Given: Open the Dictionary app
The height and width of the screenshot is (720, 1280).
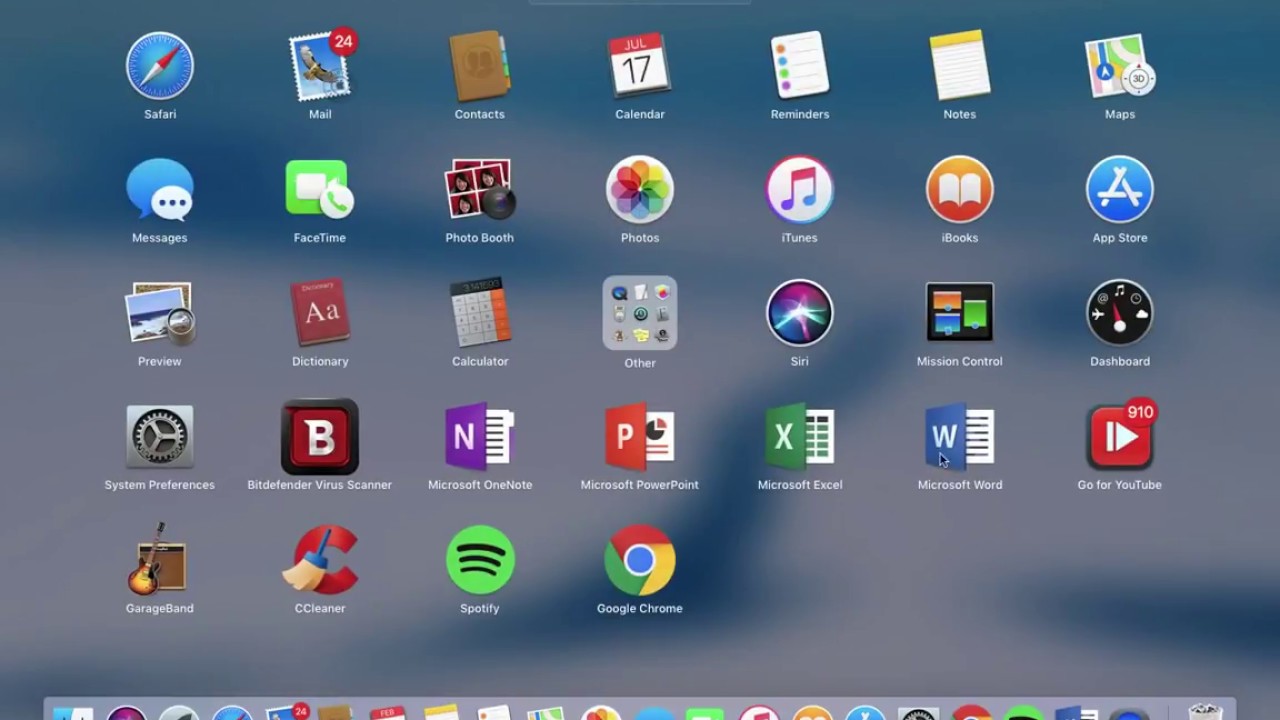Looking at the screenshot, I should (x=320, y=314).
